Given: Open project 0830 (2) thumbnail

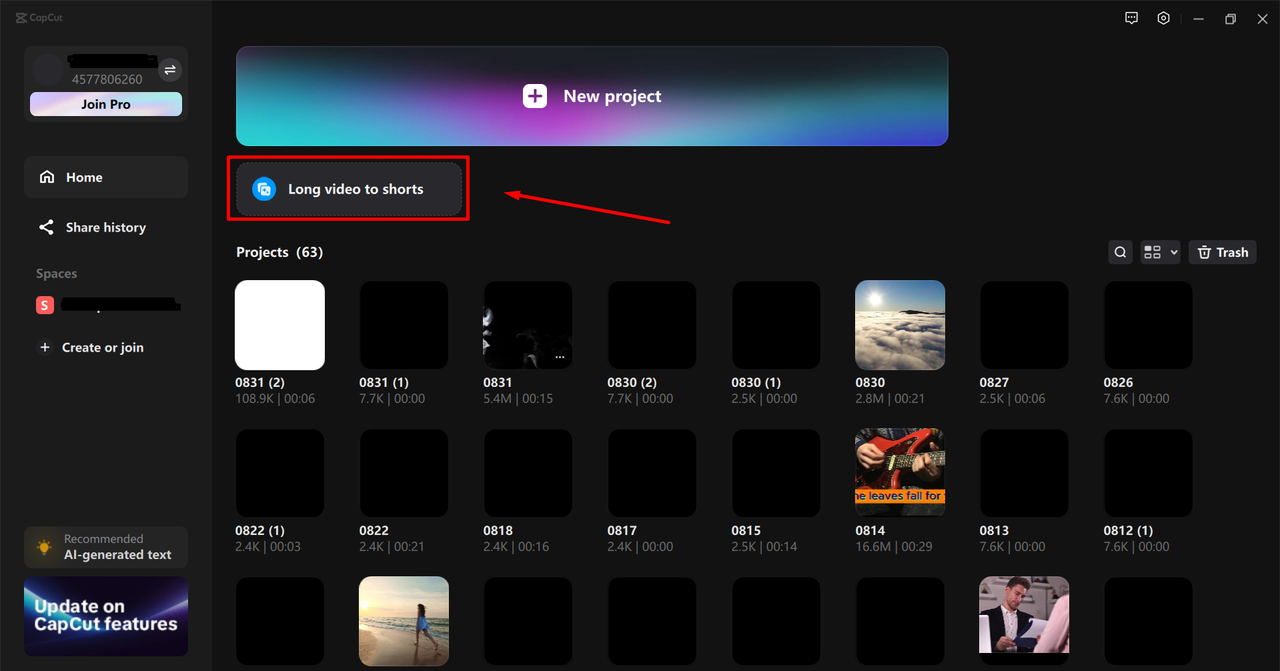Looking at the screenshot, I should tap(652, 325).
